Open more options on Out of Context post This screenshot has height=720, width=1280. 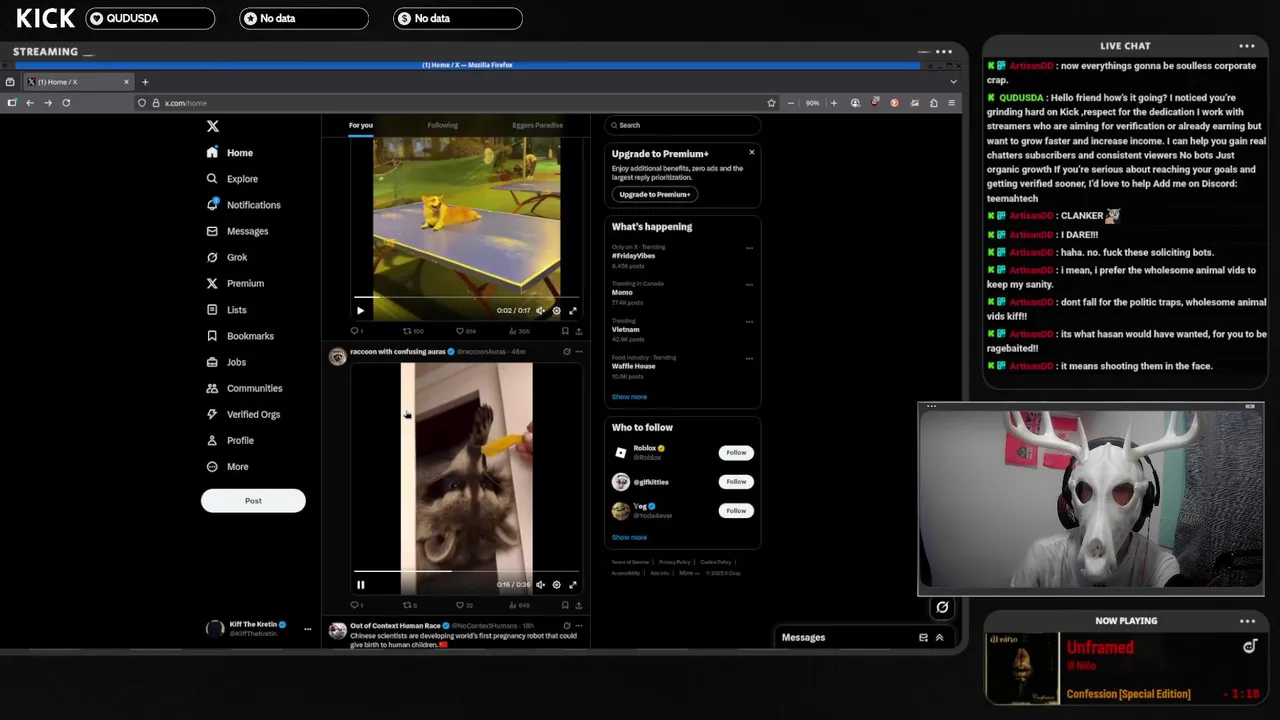click(x=579, y=626)
